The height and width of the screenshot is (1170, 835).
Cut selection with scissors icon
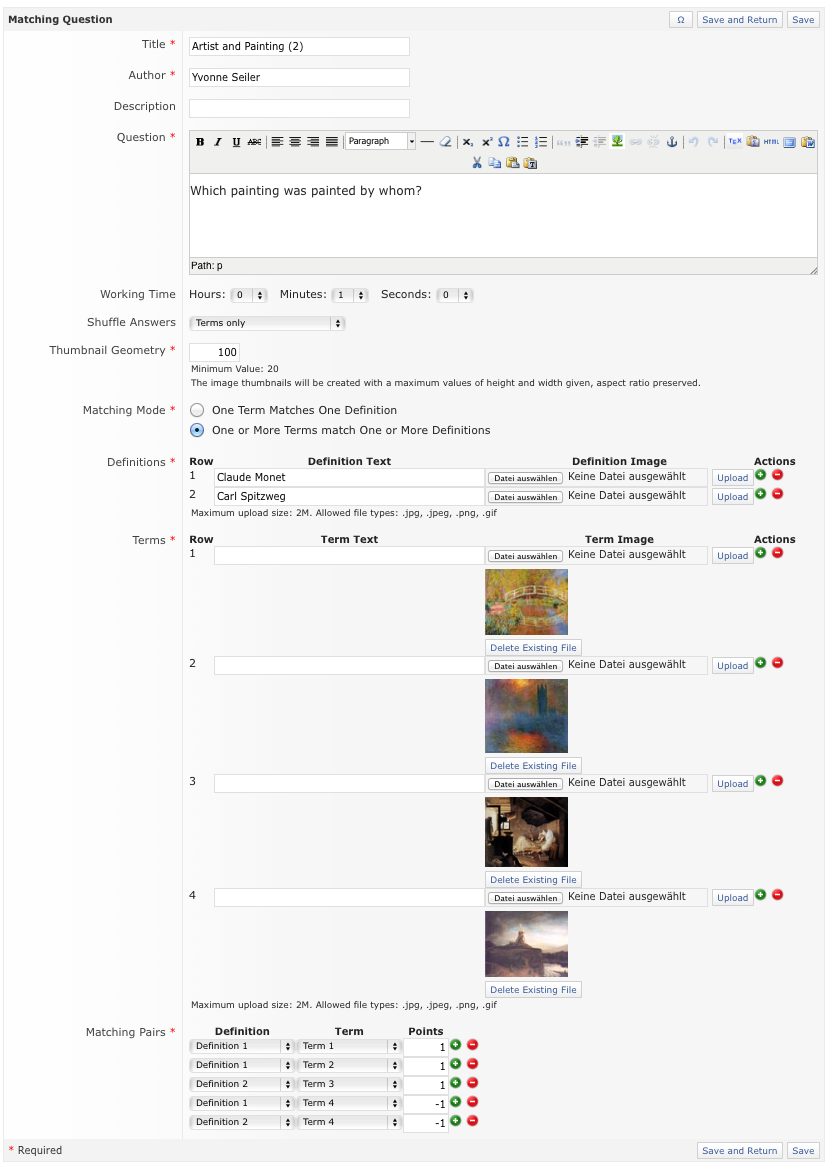[x=477, y=163]
